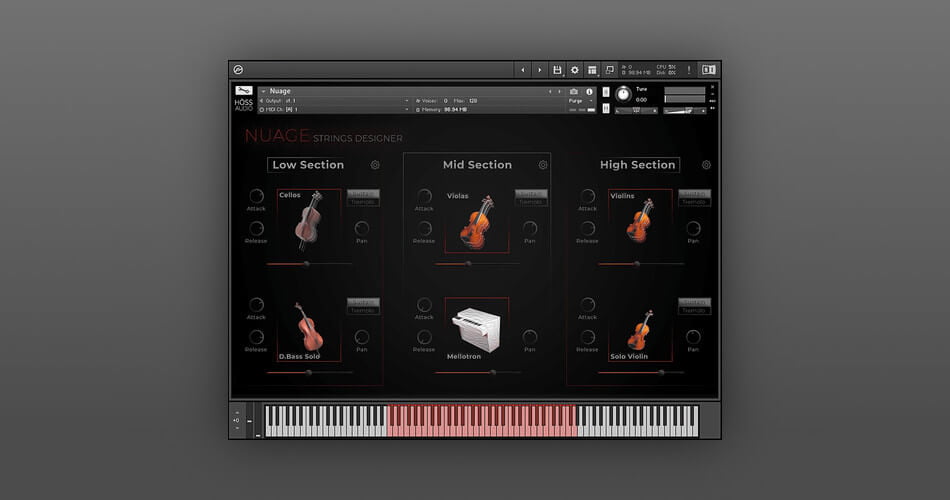This screenshot has width=950, height=500.
Task: Open the Output channel dropdown
Action: [407, 101]
